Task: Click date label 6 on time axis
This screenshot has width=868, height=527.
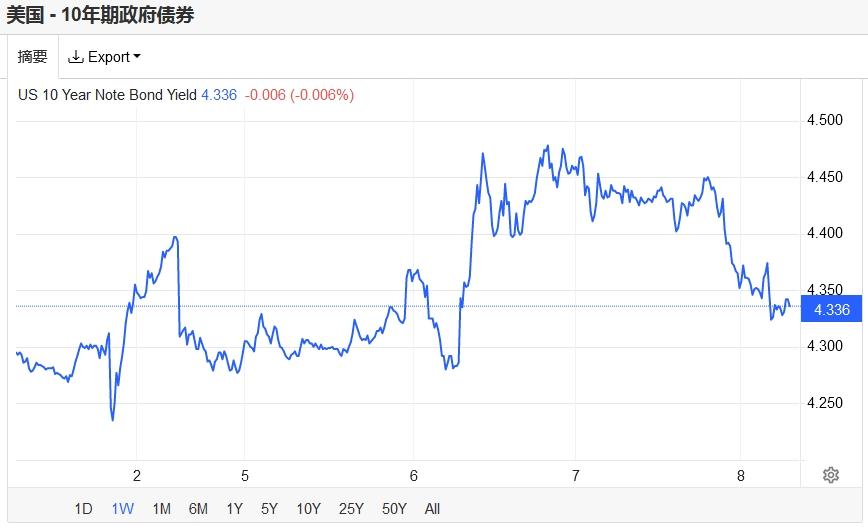Action: [x=413, y=475]
